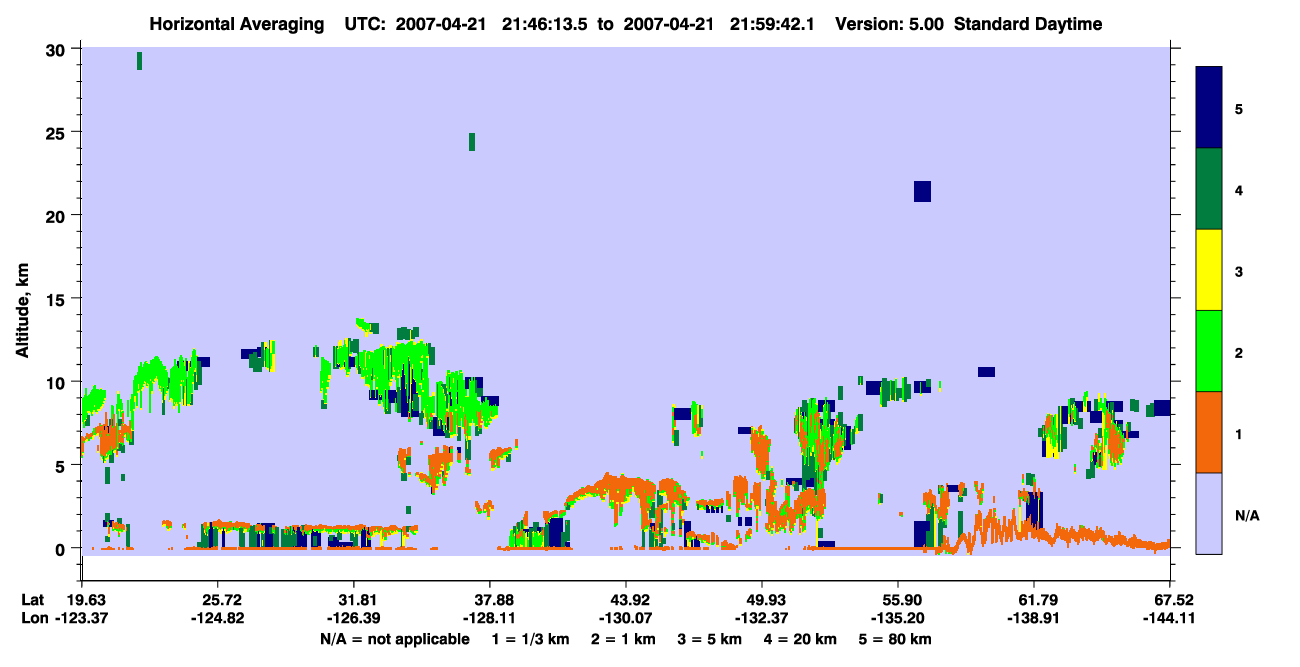Click the "5 = 80 km" legend entry
The height and width of the screenshot is (667, 1300).
tap(896, 639)
